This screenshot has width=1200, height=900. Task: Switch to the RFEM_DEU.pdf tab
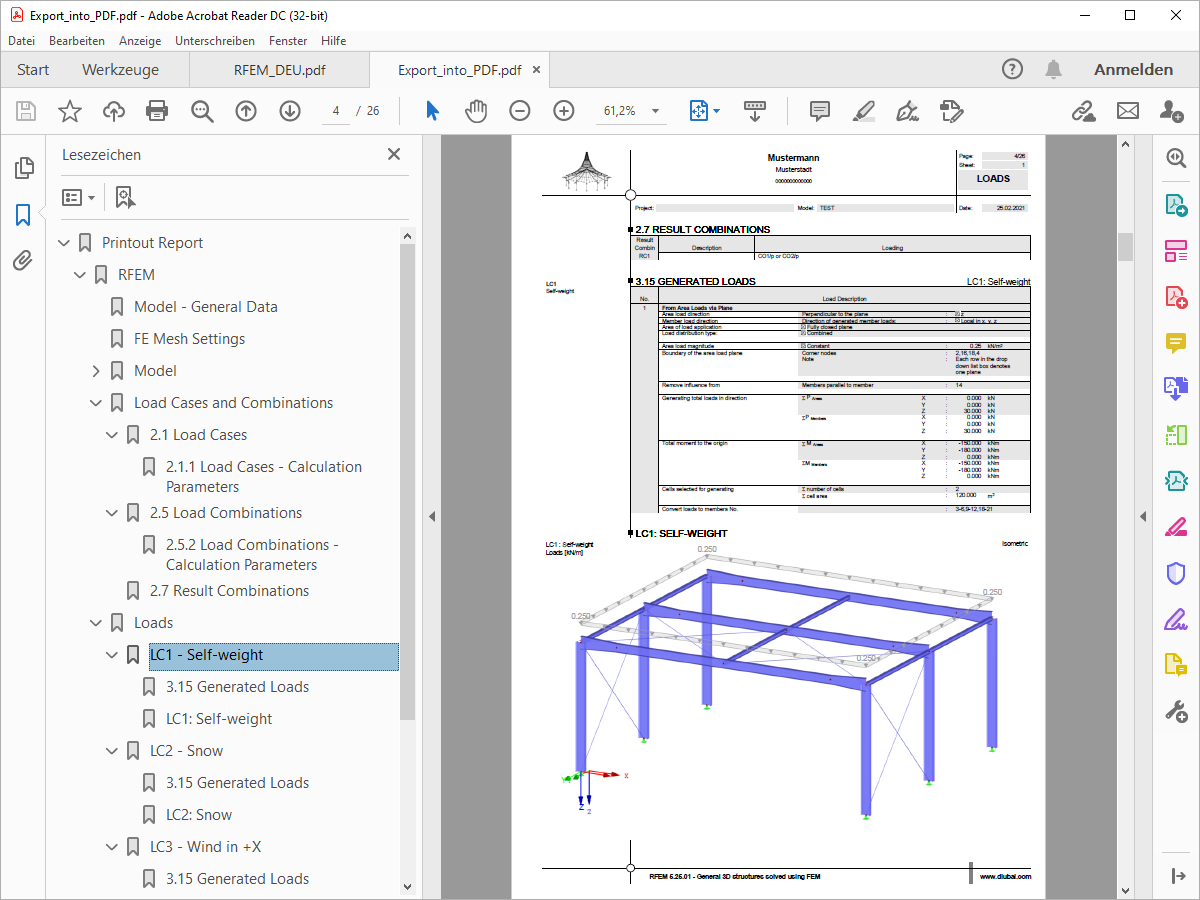coord(280,71)
